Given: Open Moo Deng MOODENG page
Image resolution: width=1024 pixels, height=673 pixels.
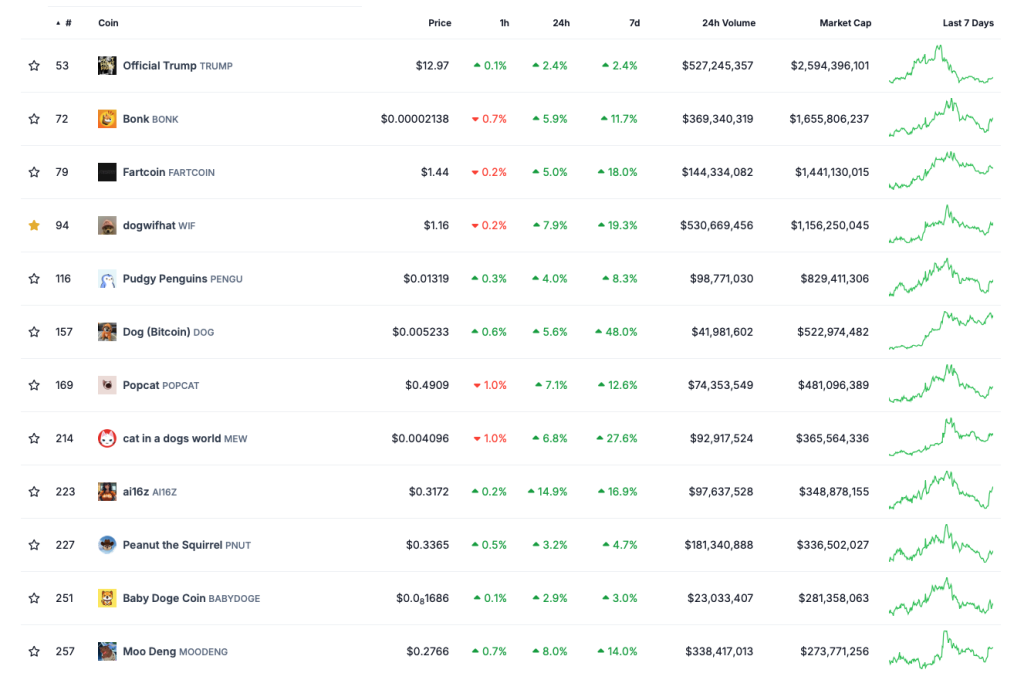Looking at the screenshot, I should (175, 651).
